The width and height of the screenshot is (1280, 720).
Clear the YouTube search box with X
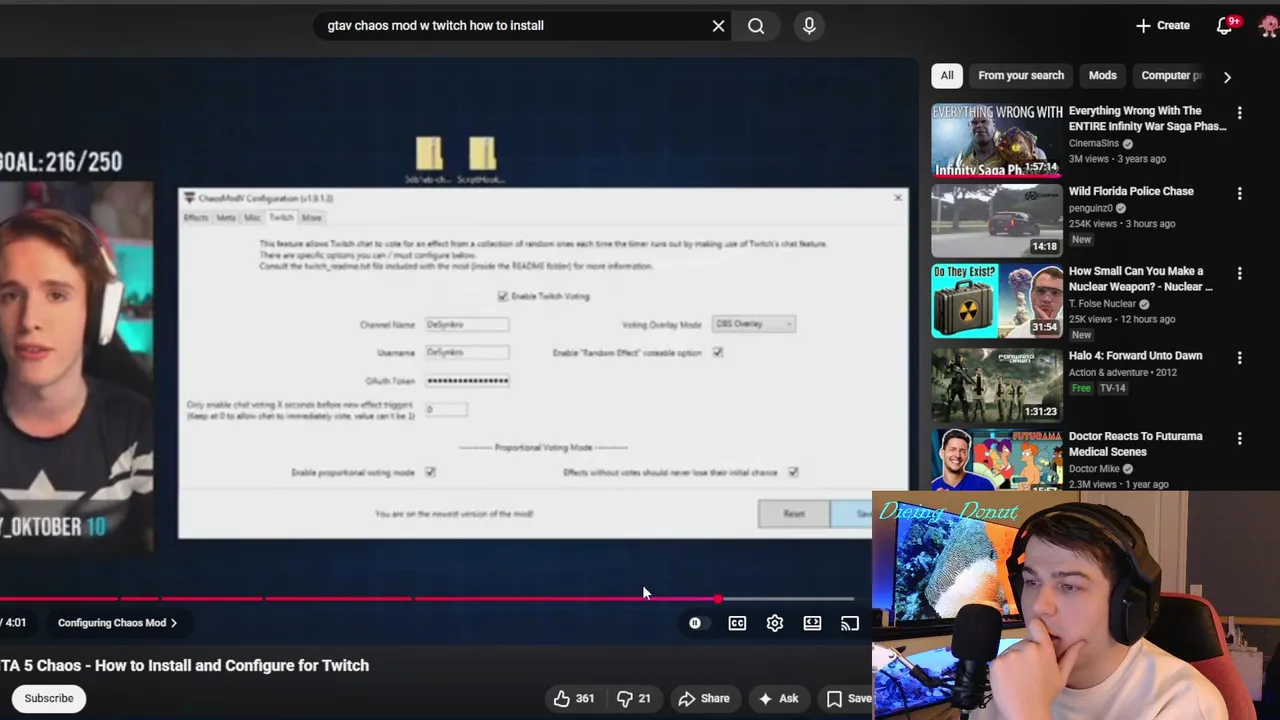pyautogui.click(x=718, y=26)
